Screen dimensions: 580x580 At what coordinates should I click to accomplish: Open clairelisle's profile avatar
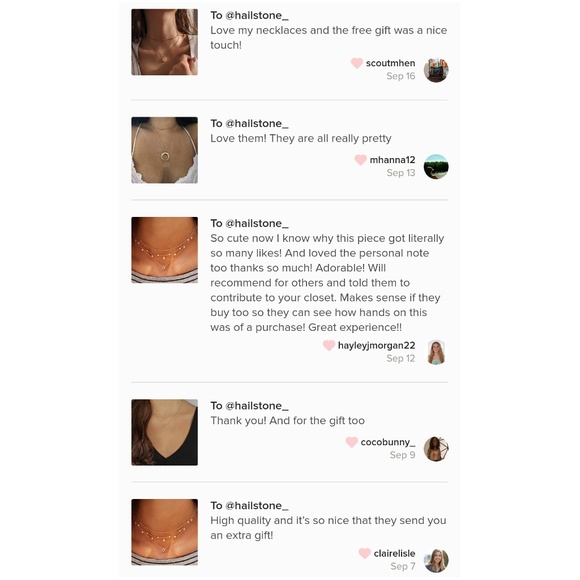(436, 561)
